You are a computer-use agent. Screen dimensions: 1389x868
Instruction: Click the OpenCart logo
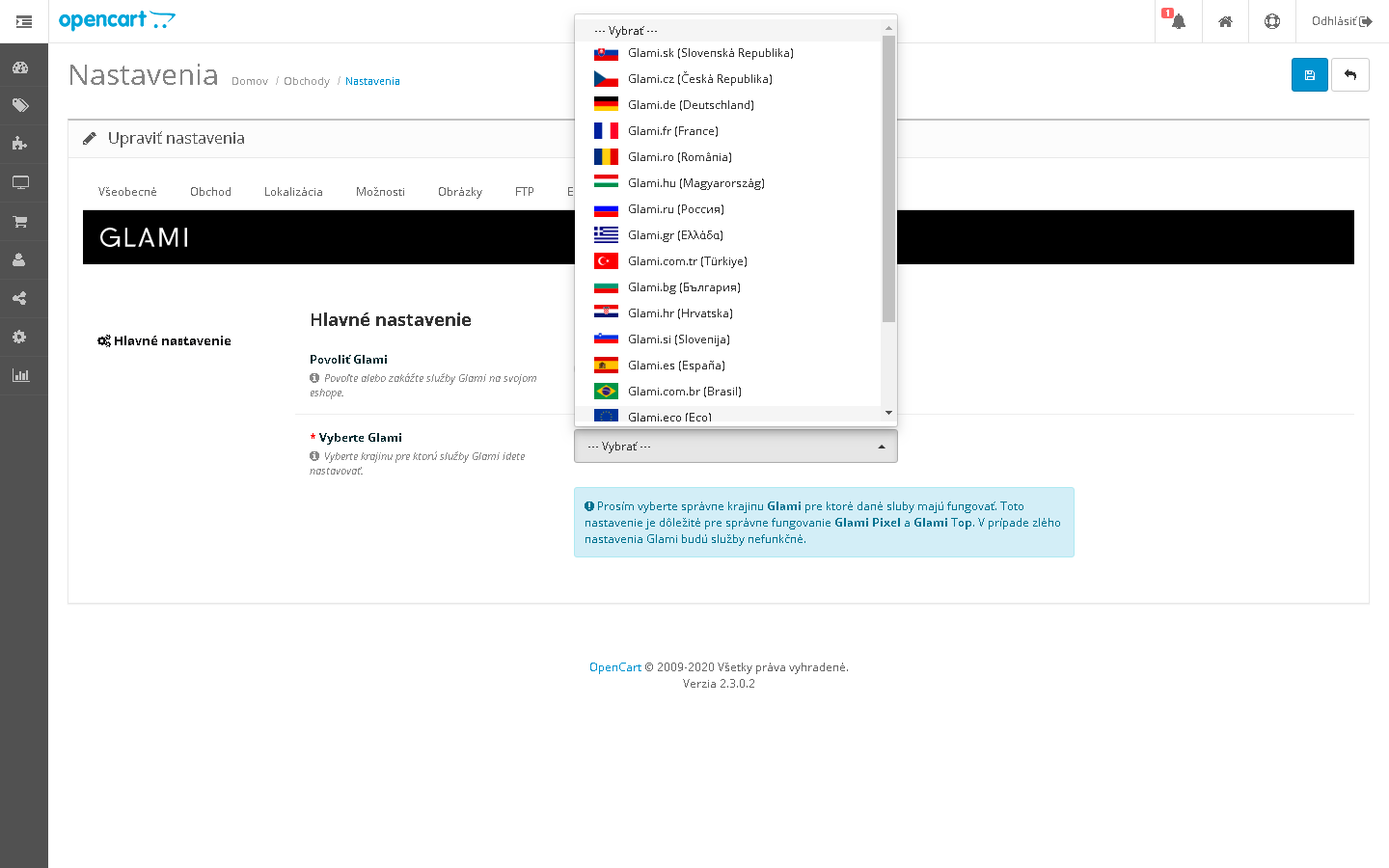117,20
